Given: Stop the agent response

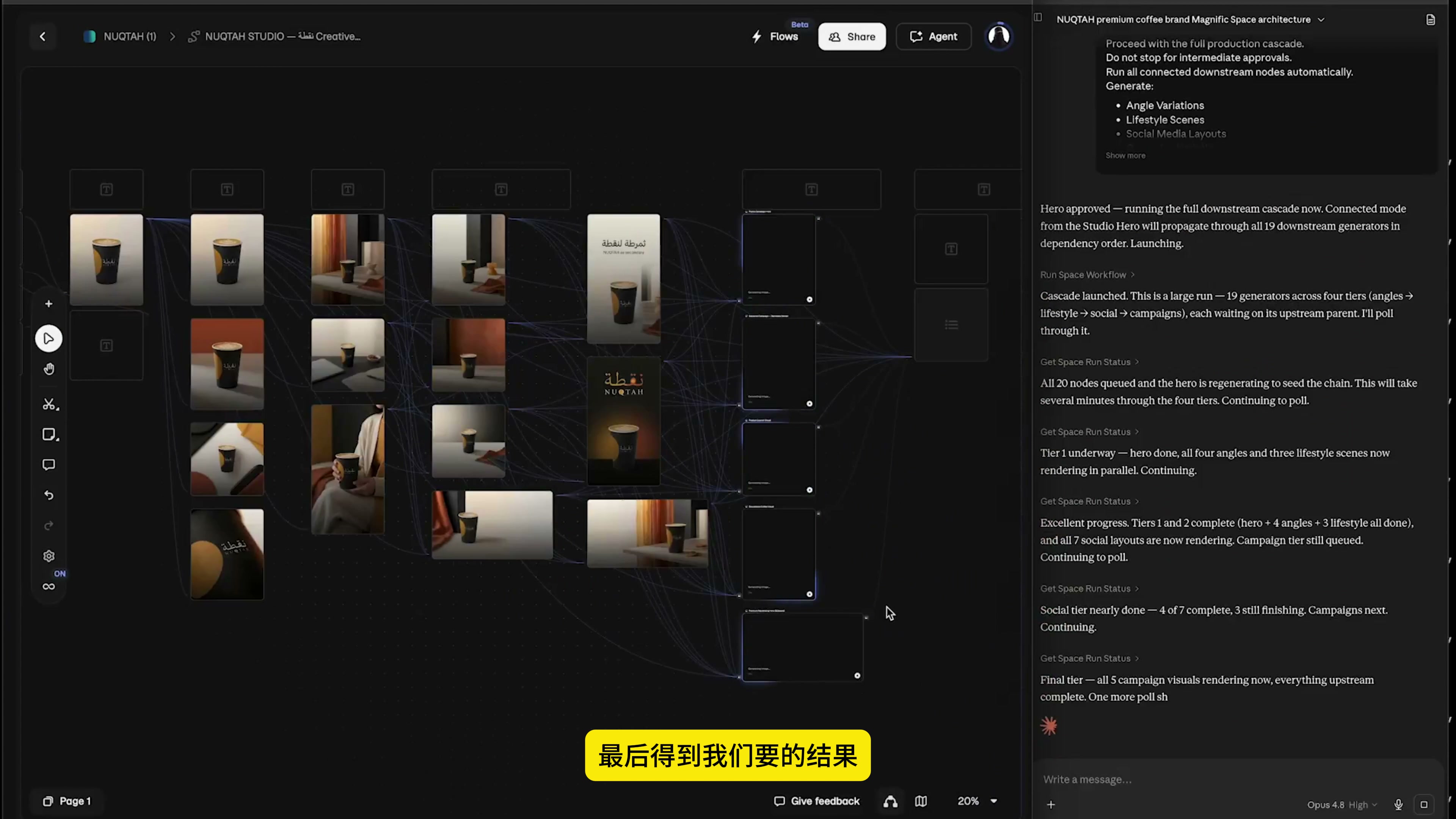Looking at the screenshot, I should (1424, 804).
